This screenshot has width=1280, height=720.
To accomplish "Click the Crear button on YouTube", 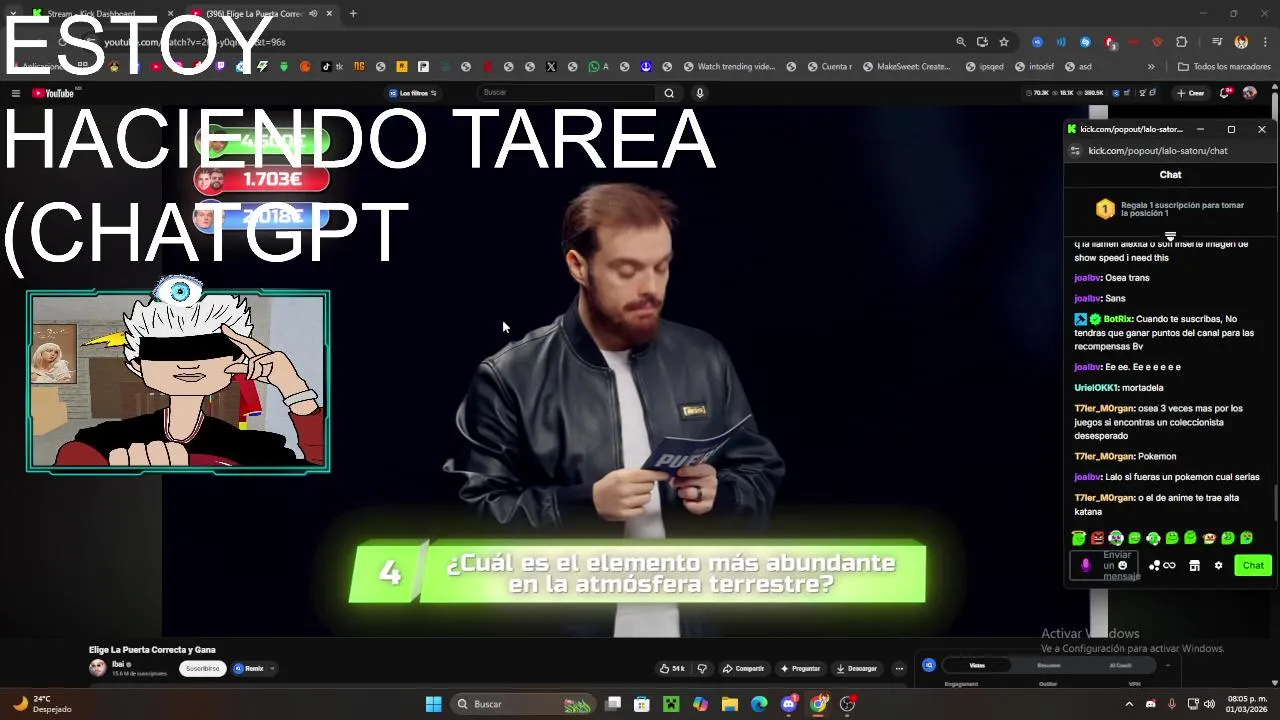I will (1191, 93).
